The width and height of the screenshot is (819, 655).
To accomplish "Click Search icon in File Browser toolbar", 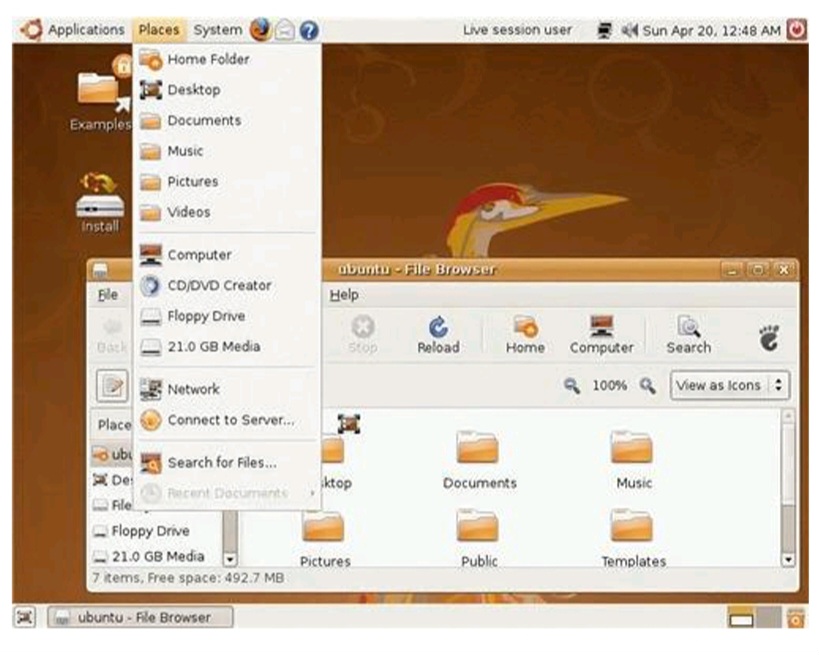I will 688,334.
